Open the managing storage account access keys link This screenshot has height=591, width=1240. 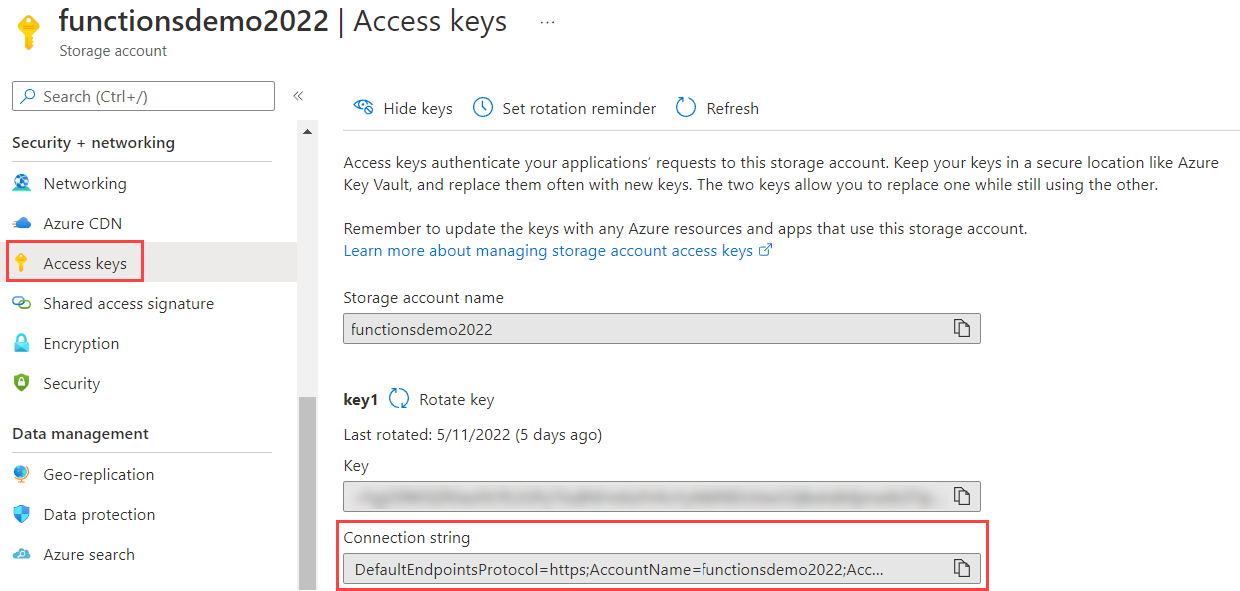coord(554,250)
